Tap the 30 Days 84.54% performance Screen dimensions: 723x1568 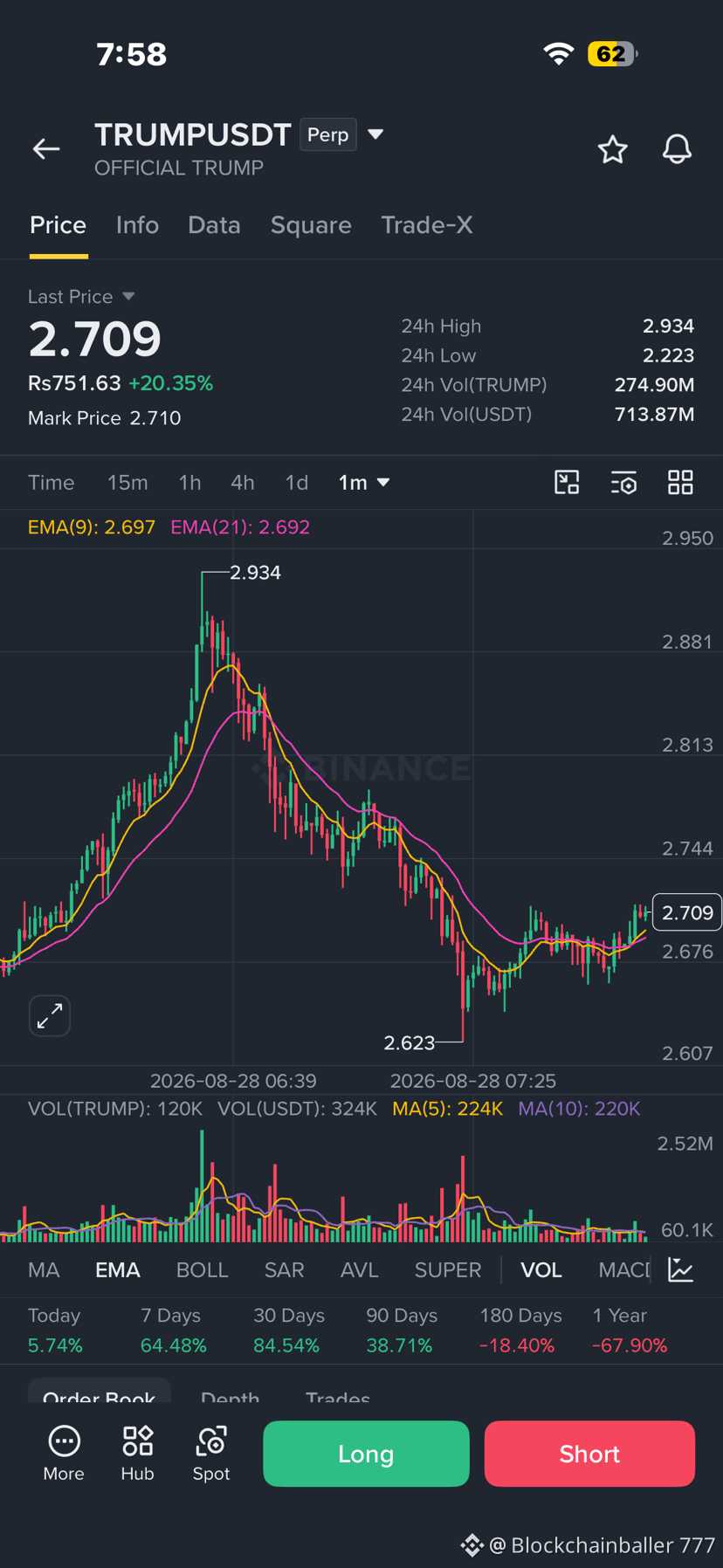point(289,1331)
